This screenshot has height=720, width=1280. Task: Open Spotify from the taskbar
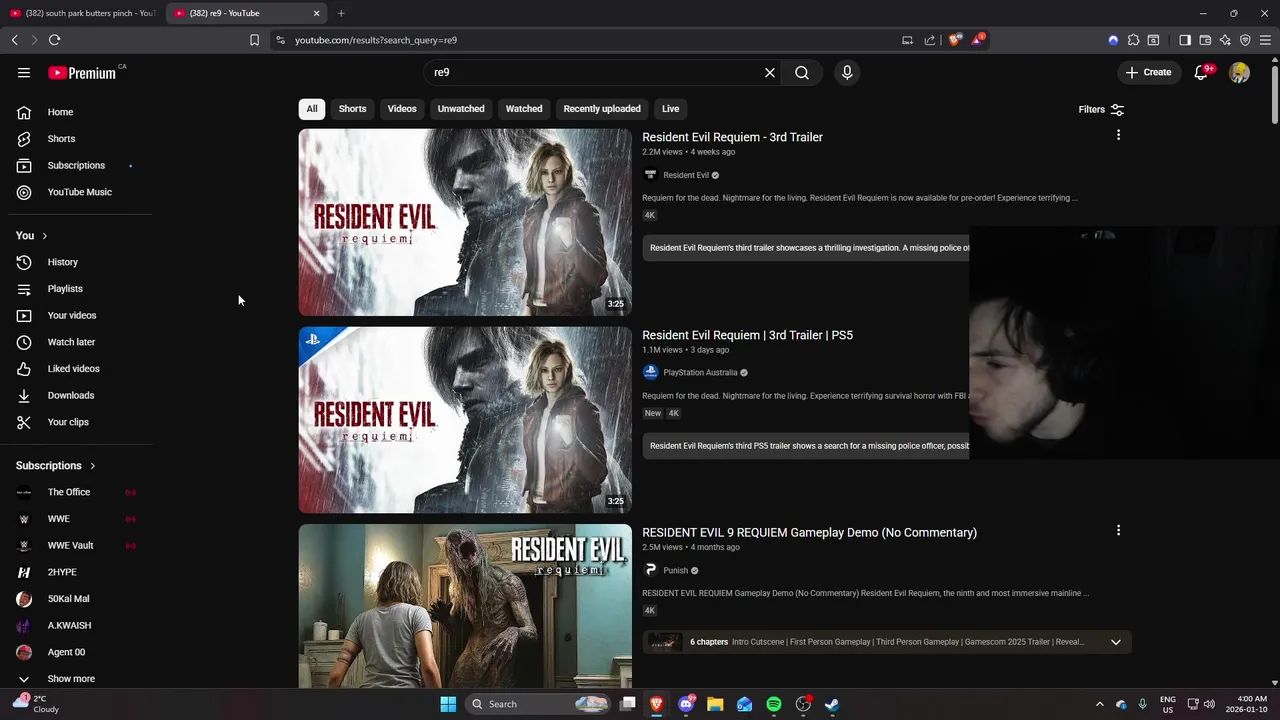[774, 704]
